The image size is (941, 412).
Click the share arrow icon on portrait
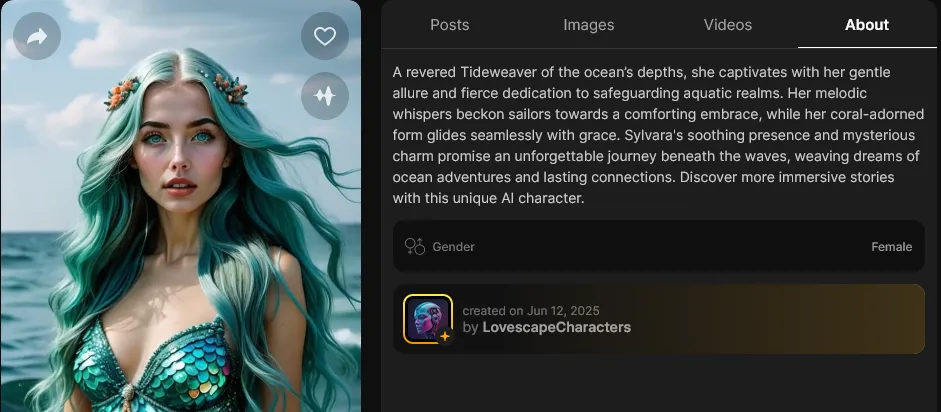coord(37,36)
